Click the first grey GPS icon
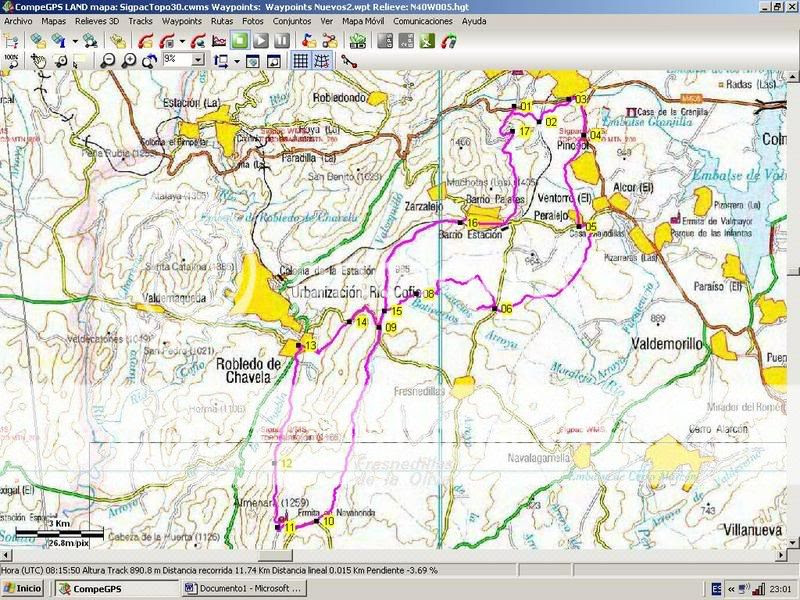Screen dimensions: 800x600 (385, 41)
